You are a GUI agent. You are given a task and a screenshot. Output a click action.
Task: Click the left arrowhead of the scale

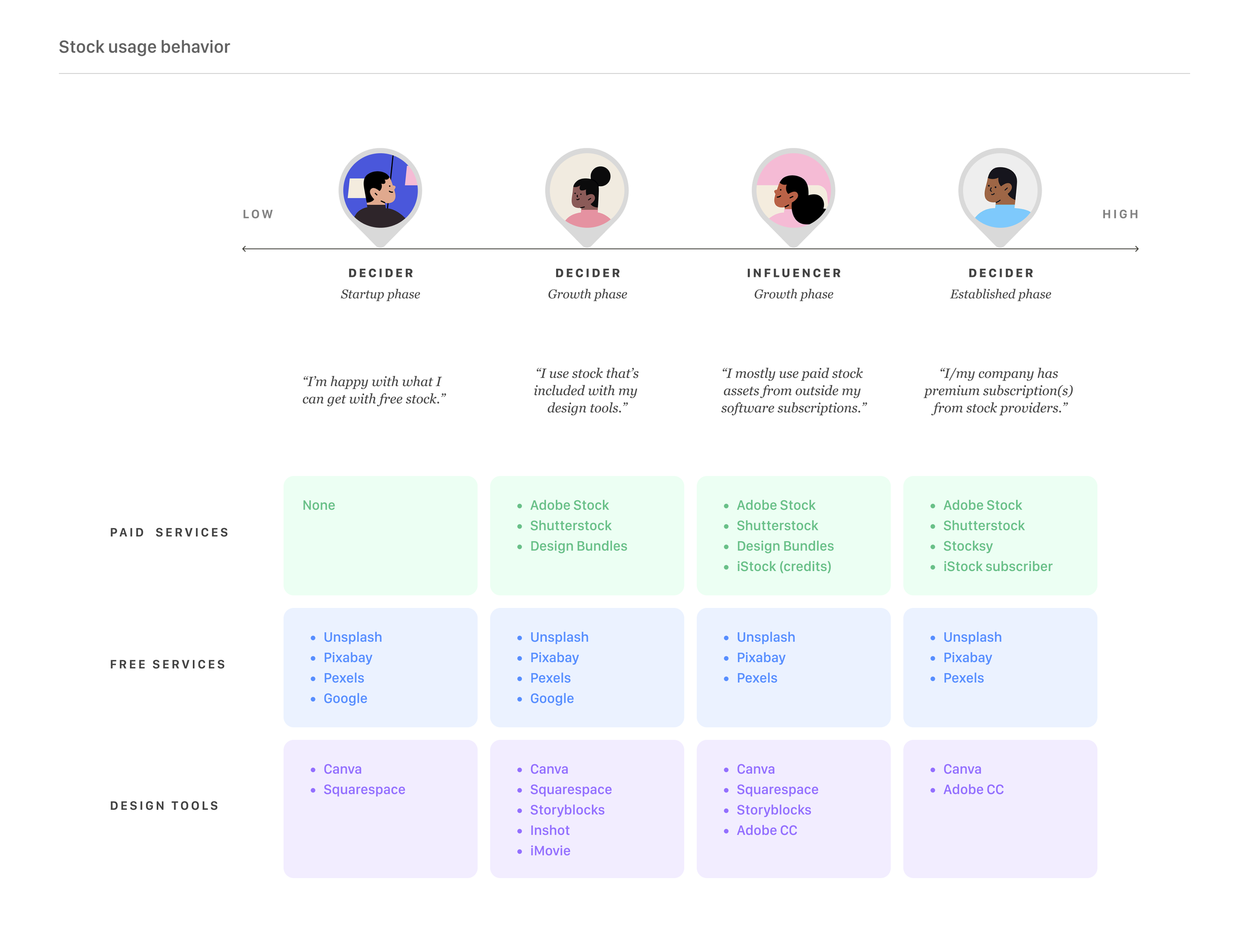(x=244, y=249)
